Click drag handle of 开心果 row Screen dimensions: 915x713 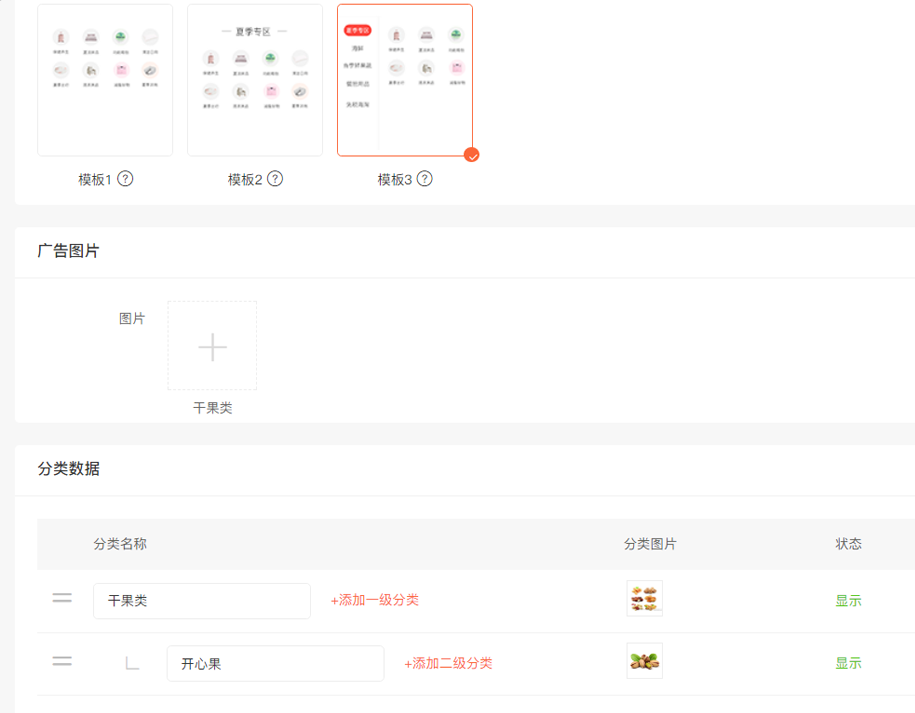pyautogui.click(x=62, y=662)
